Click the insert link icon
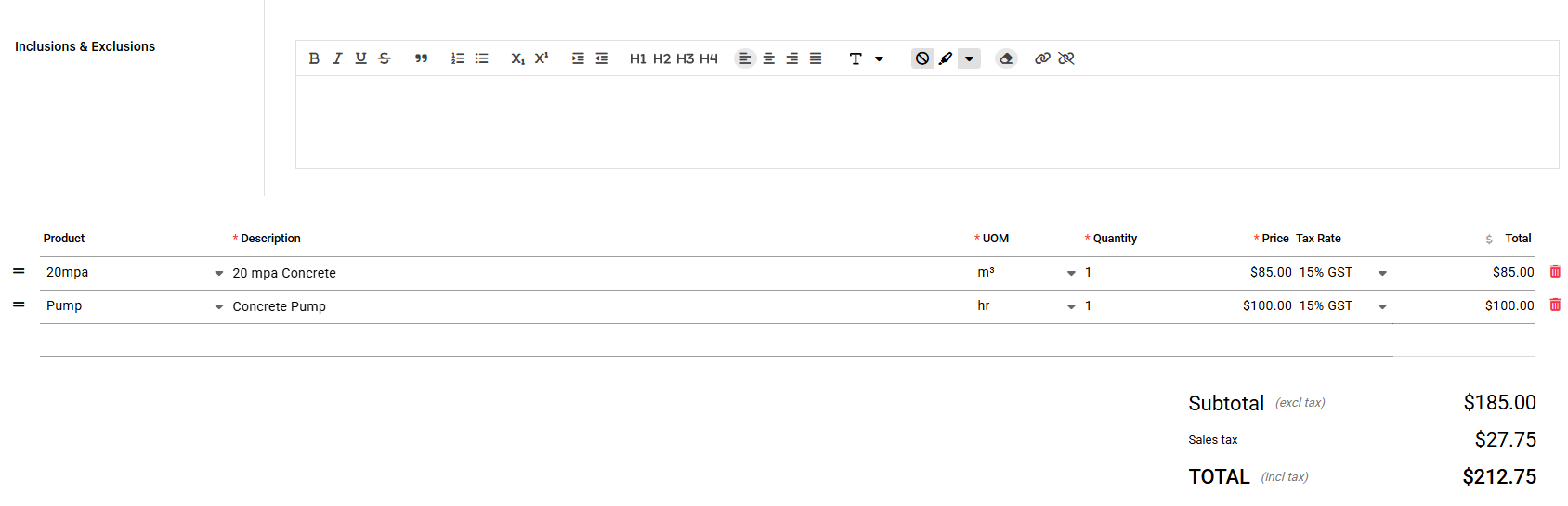The height and width of the screenshot is (506, 1568). pyautogui.click(x=1042, y=58)
